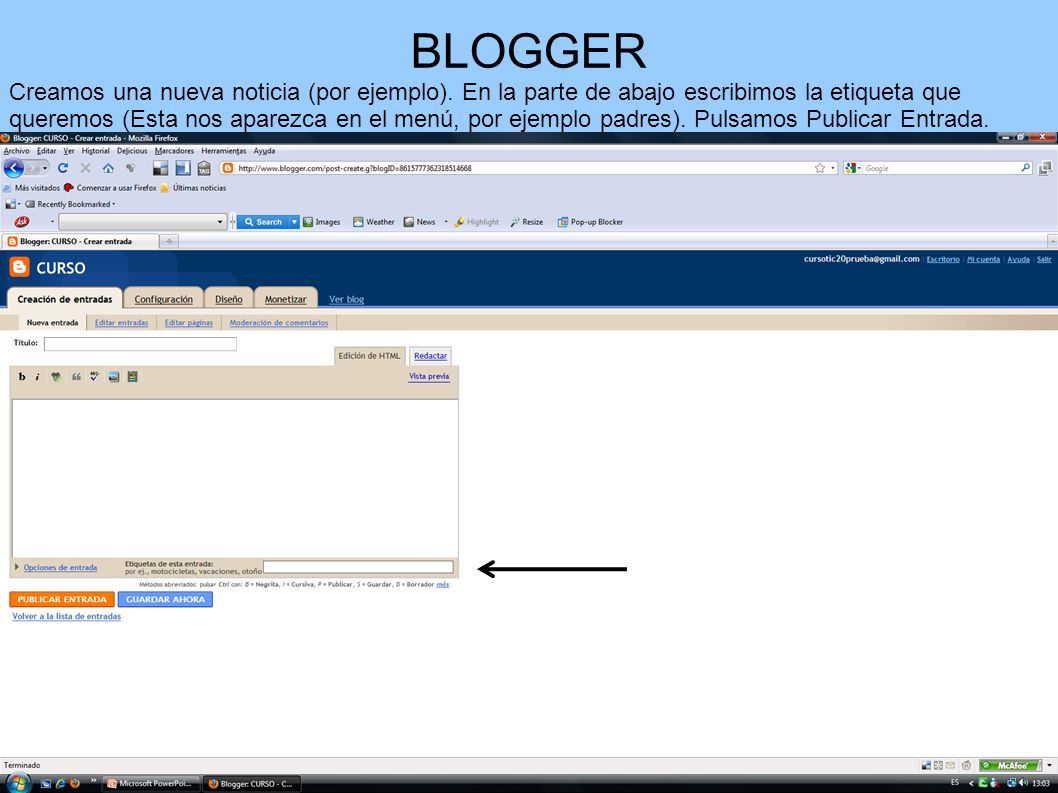The width and height of the screenshot is (1058, 793).
Task: Click the Vista previa link
Action: (429, 377)
